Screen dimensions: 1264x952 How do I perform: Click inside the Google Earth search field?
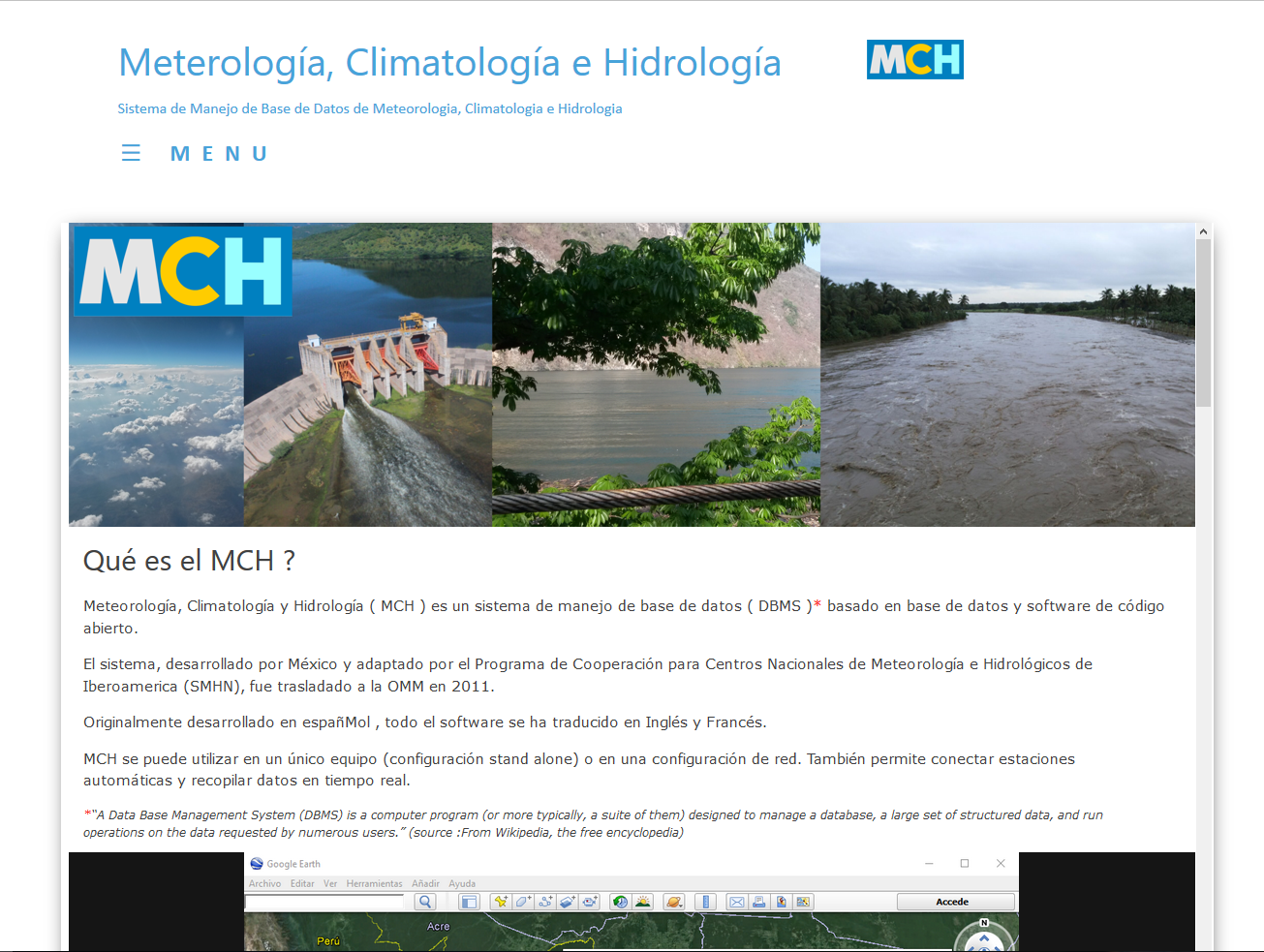pos(324,902)
